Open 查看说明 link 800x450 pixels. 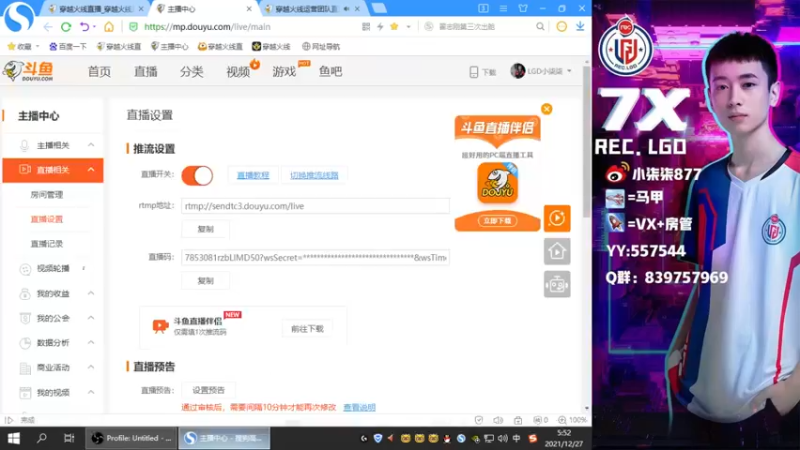click(x=359, y=407)
